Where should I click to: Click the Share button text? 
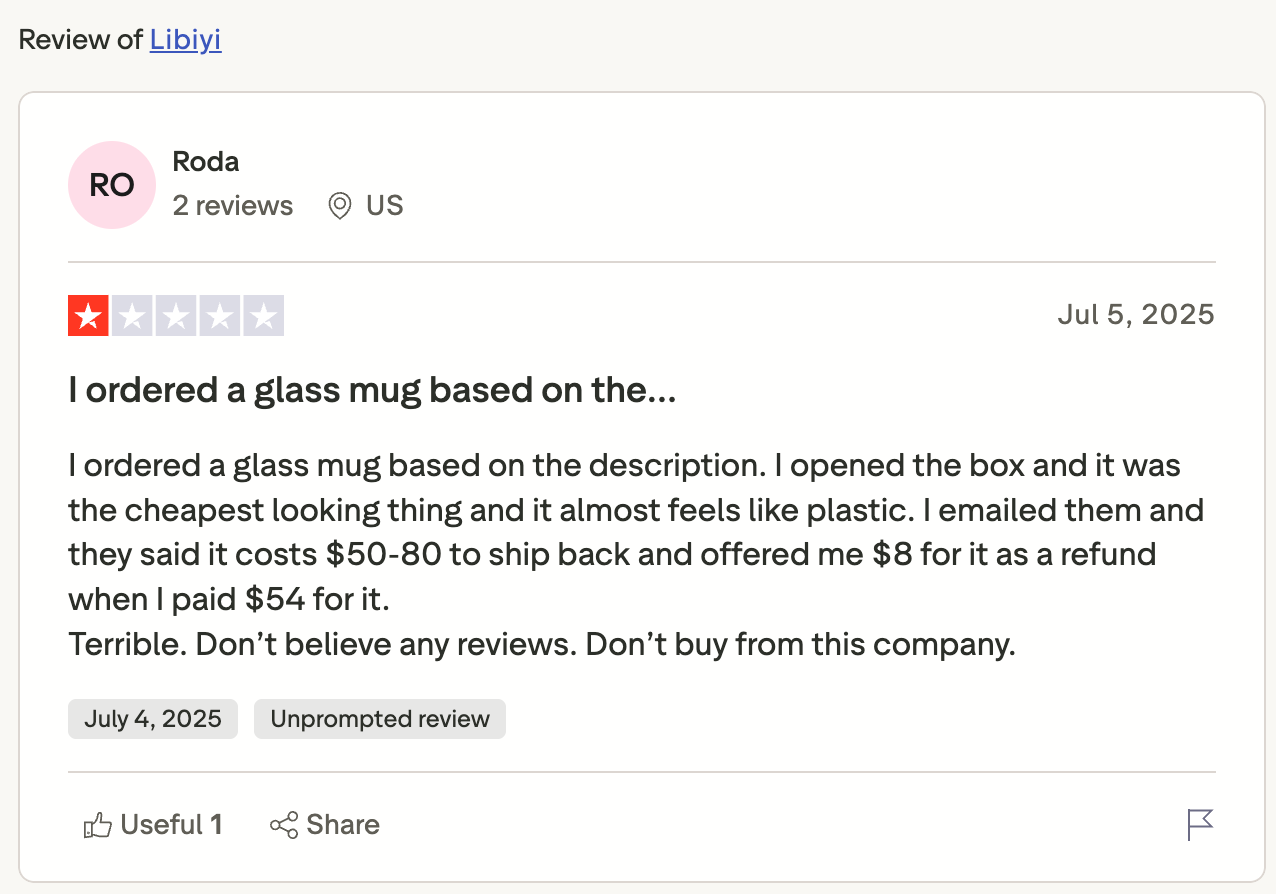pyautogui.click(x=343, y=825)
